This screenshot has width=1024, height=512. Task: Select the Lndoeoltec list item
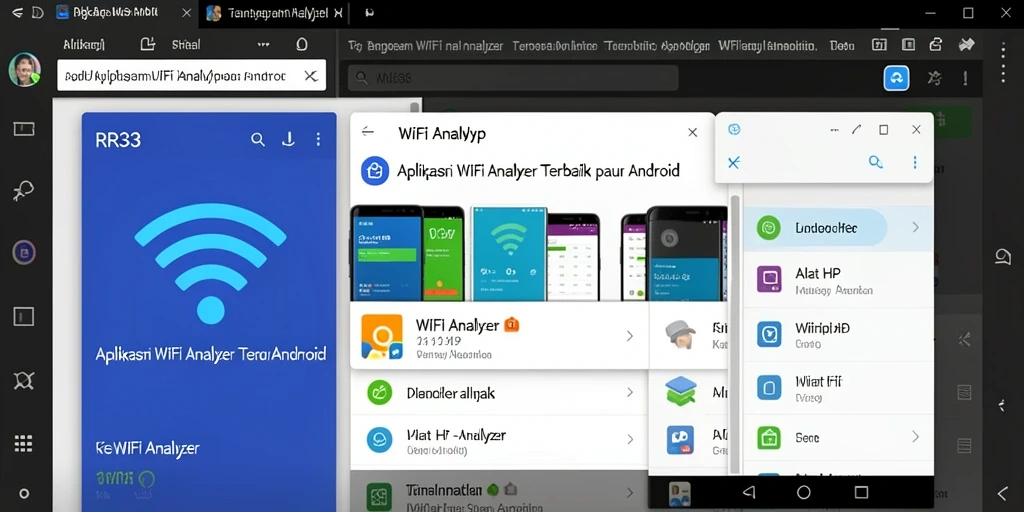point(838,229)
